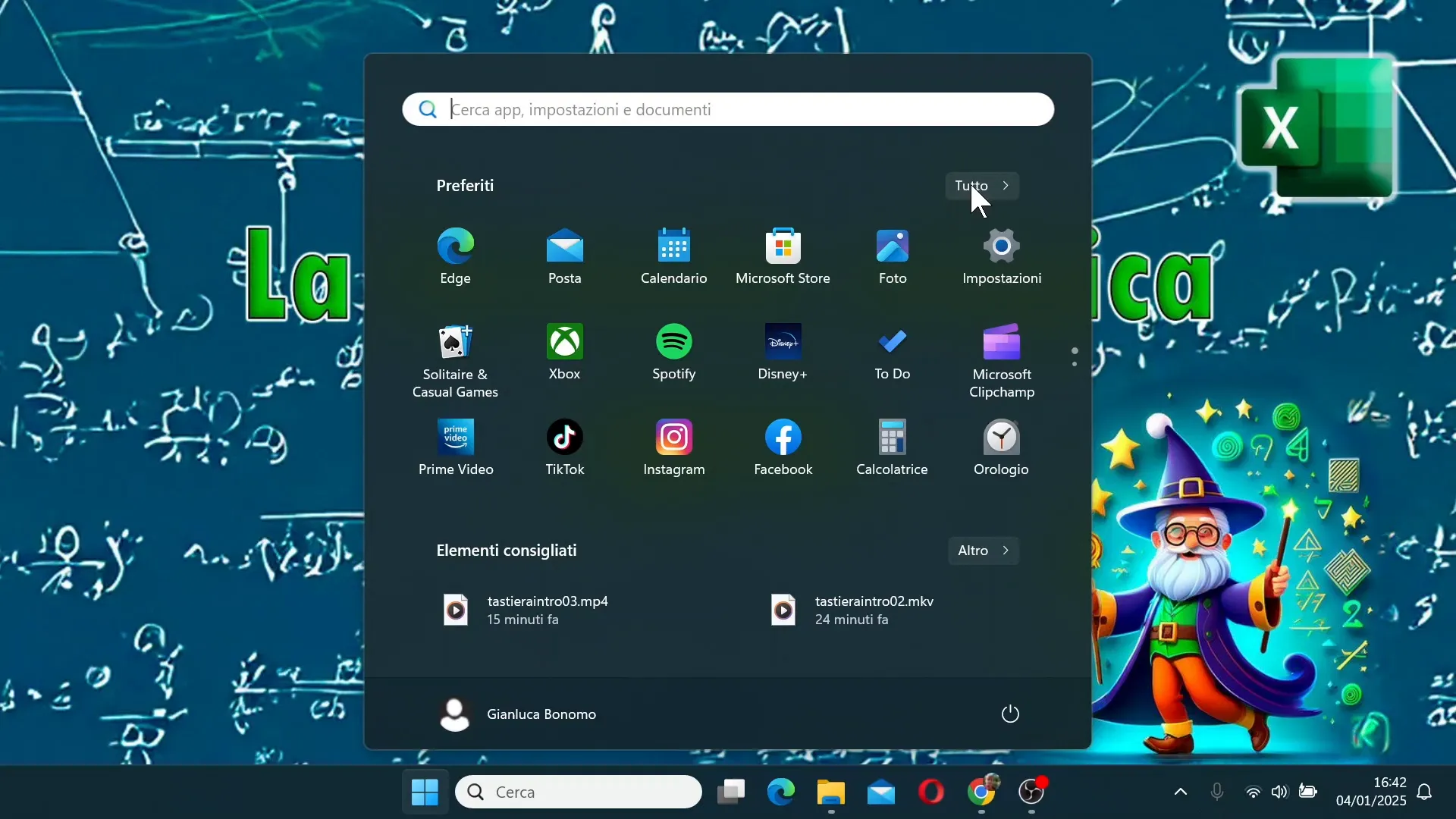The image size is (1456, 819).
Task: Launch the Posta mail app
Action: coord(565,256)
